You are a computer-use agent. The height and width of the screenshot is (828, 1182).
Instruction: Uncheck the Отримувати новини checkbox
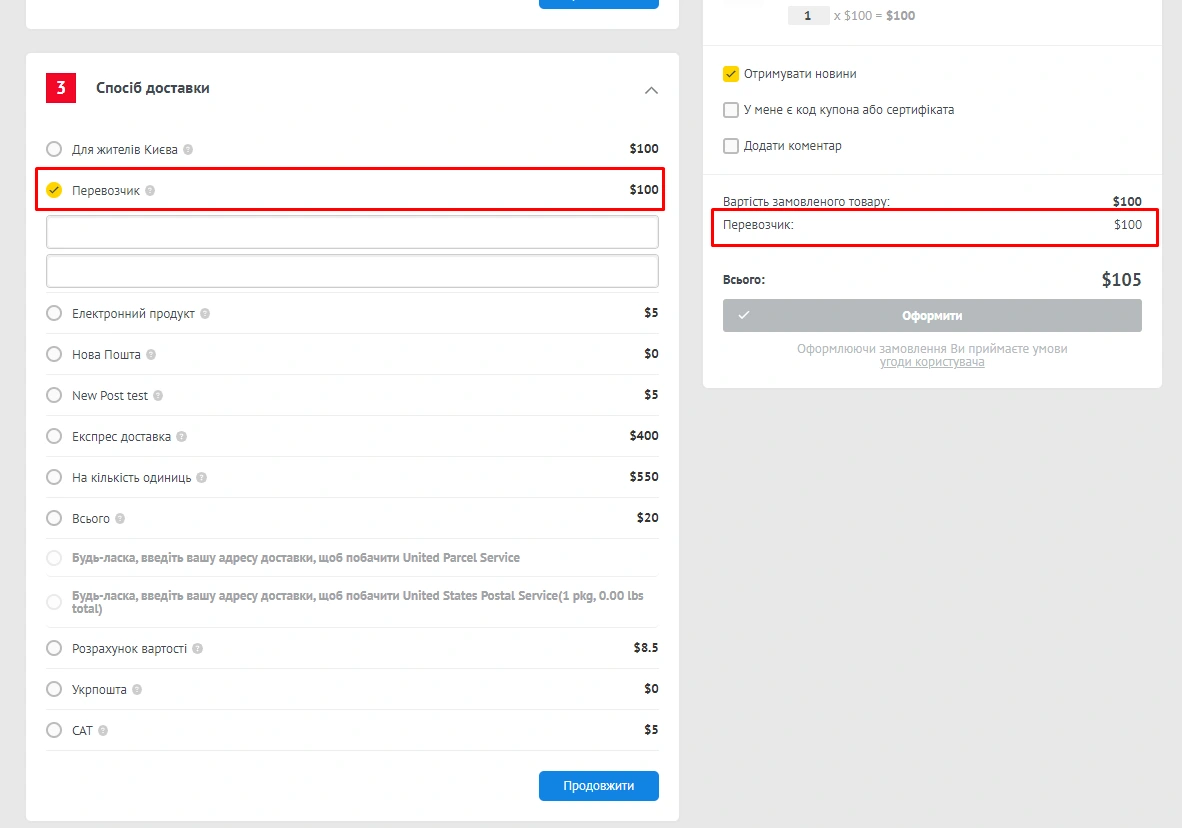tap(731, 74)
